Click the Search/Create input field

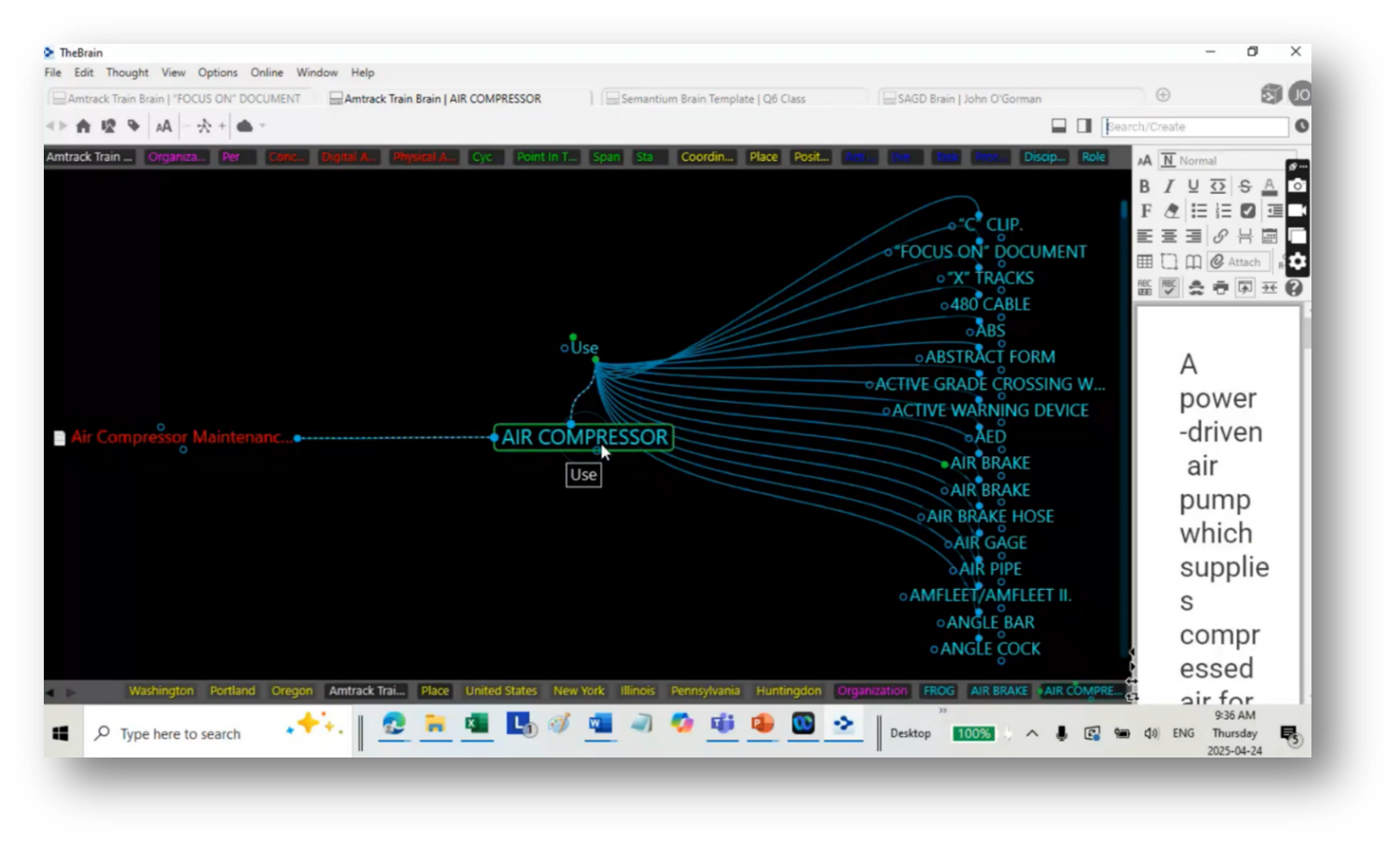tap(1195, 127)
